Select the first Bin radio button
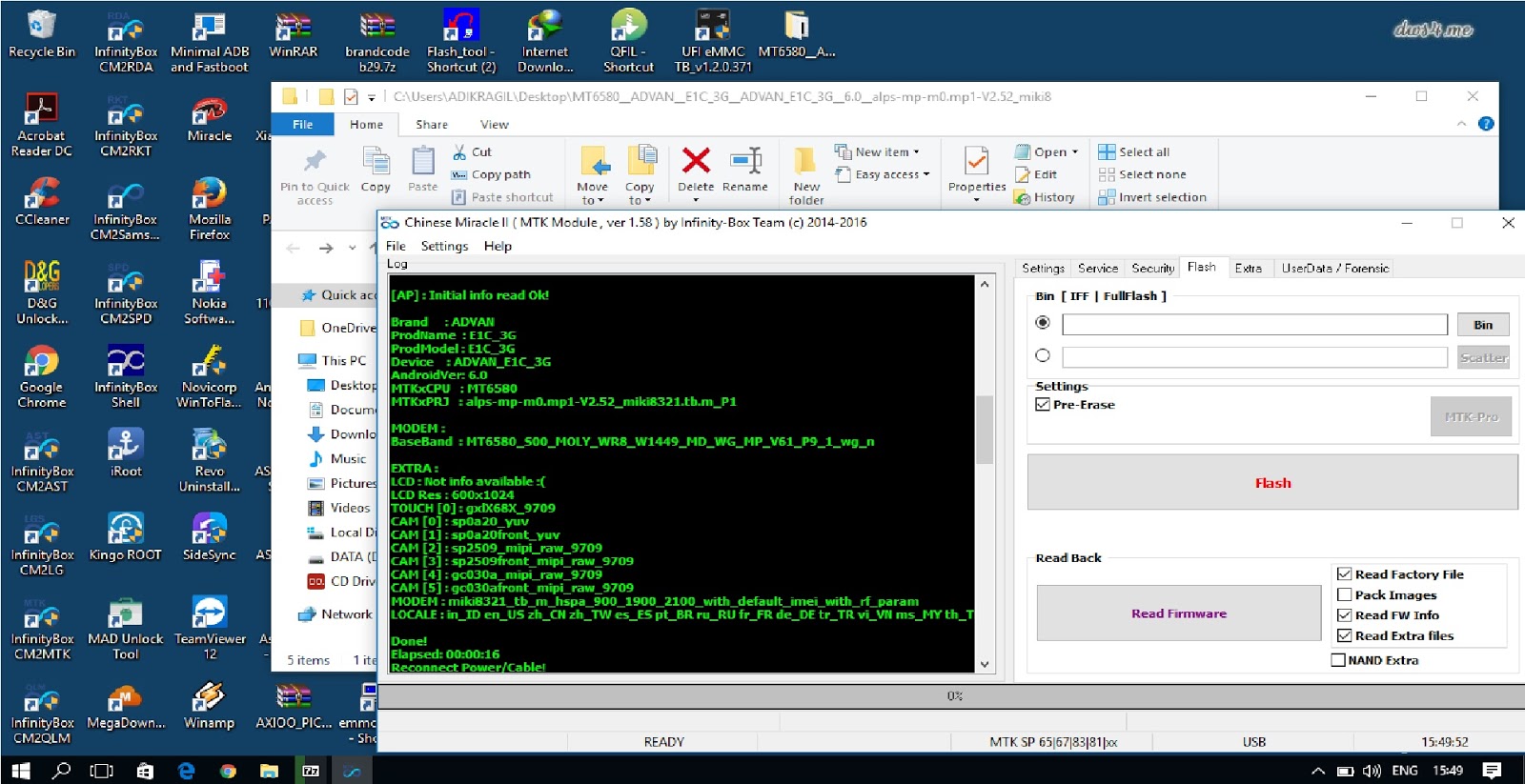The width and height of the screenshot is (1525, 784). pos(1043,323)
